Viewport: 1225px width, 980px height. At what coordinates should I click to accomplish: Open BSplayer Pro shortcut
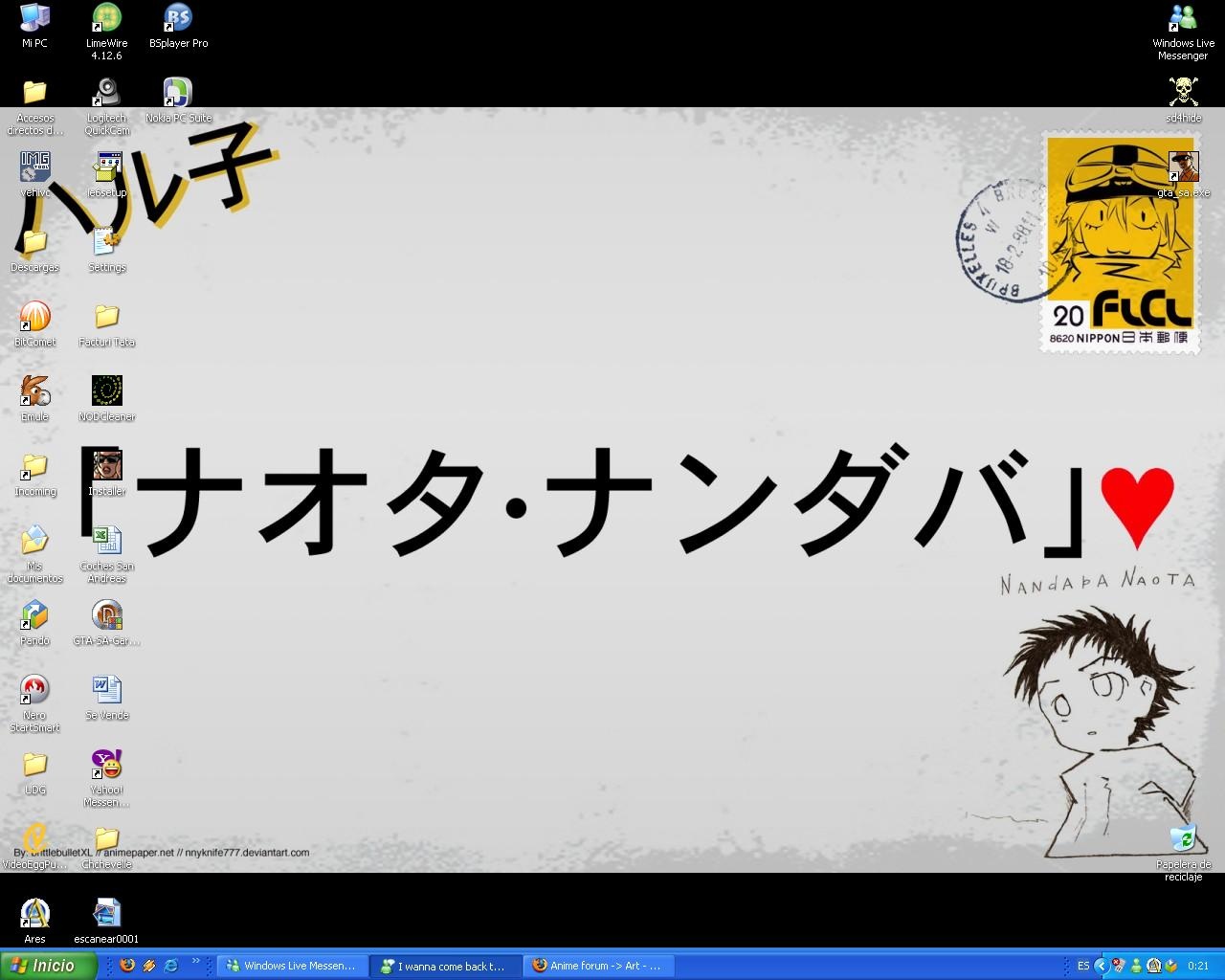point(178,26)
